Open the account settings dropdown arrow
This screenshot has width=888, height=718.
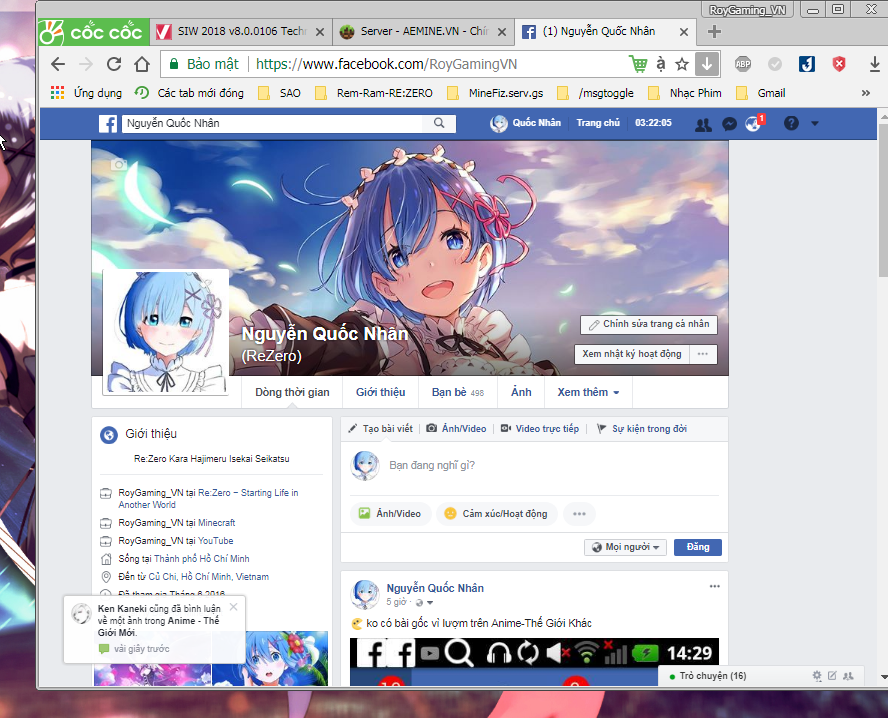(x=813, y=123)
